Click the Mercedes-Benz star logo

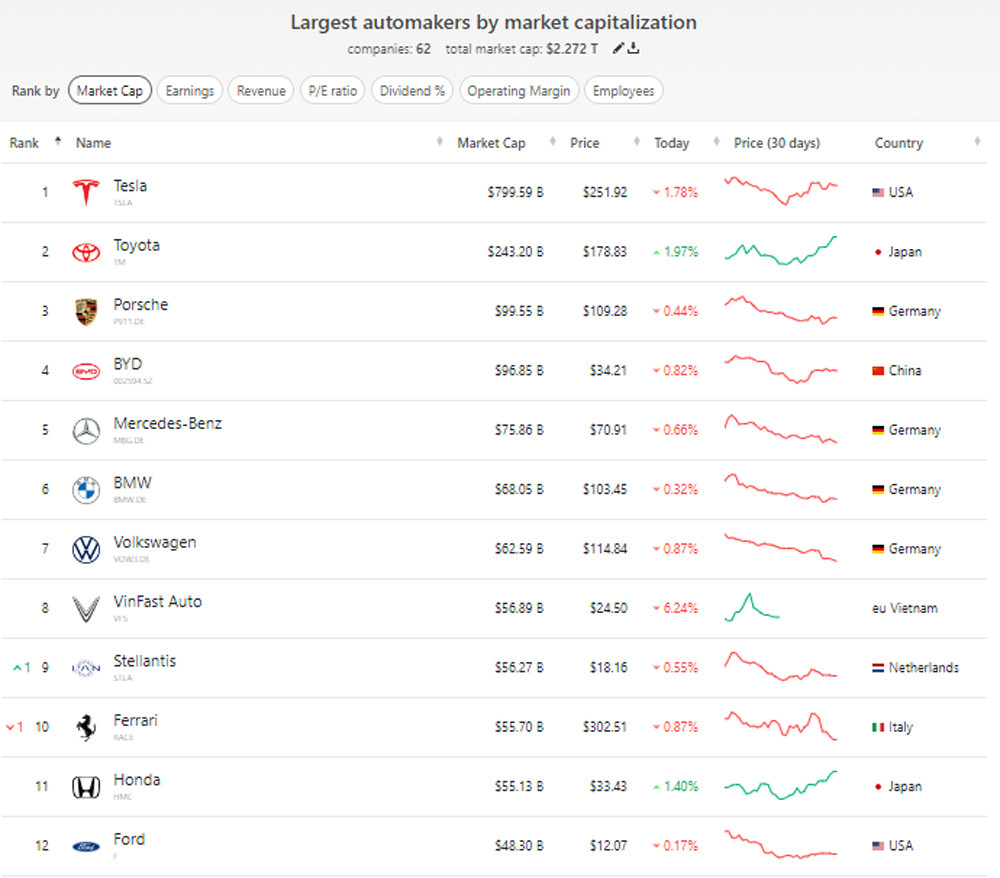(x=87, y=430)
